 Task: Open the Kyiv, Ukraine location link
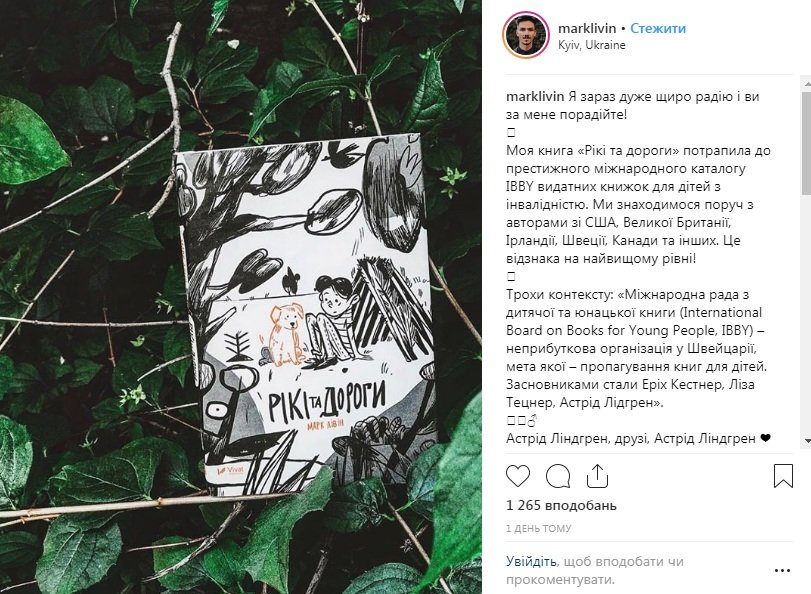click(592, 45)
